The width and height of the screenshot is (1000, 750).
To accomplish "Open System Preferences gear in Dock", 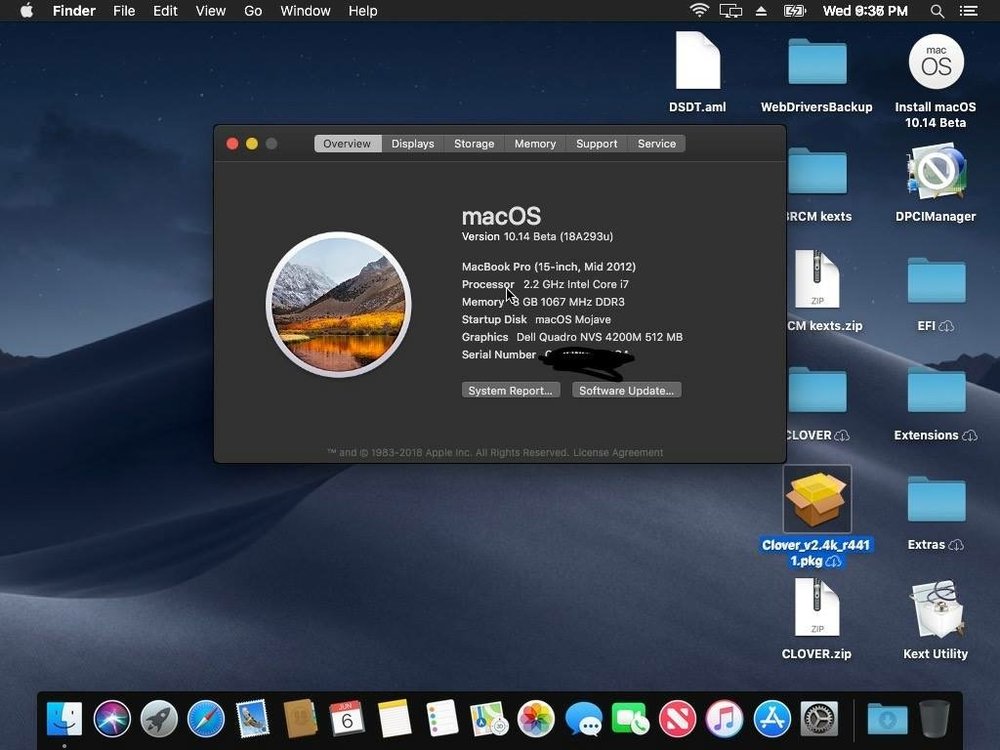I will (819, 718).
